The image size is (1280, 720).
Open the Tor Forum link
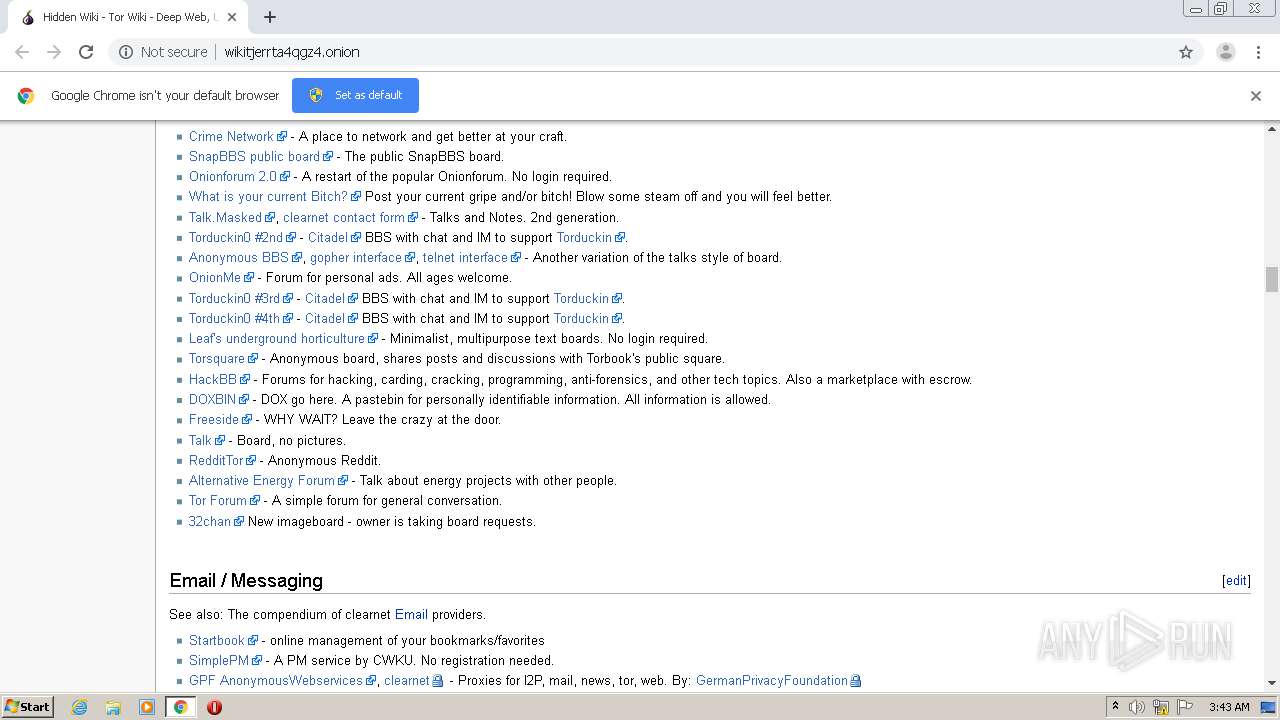pos(218,500)
